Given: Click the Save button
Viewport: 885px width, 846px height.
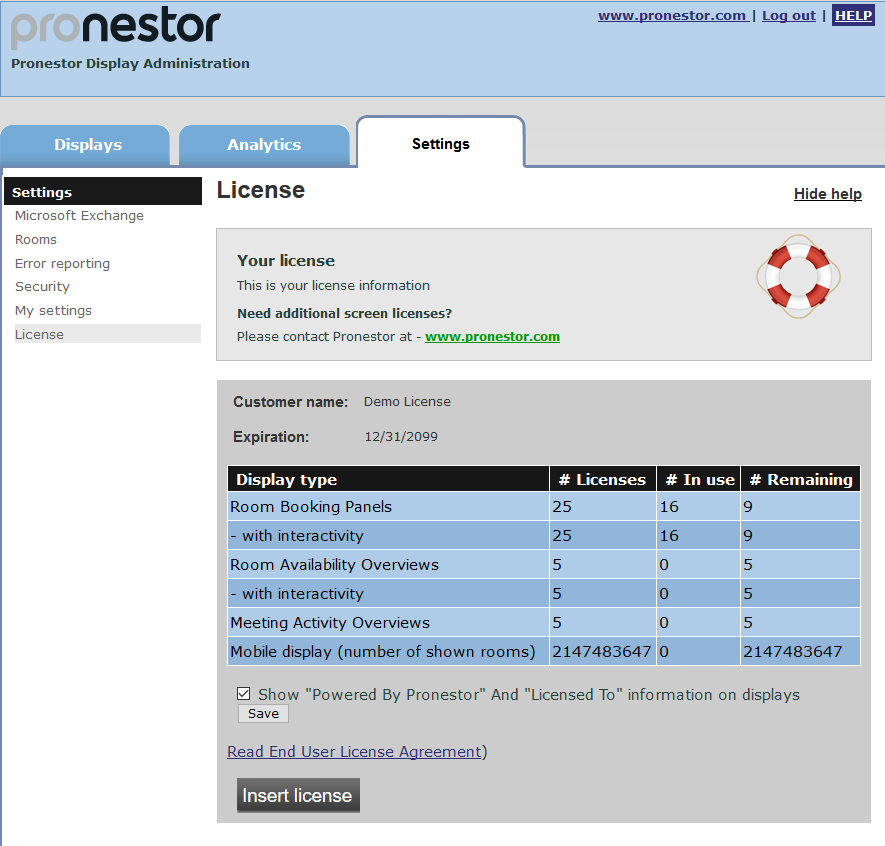Looking at the screenshot, I should 263,714.
